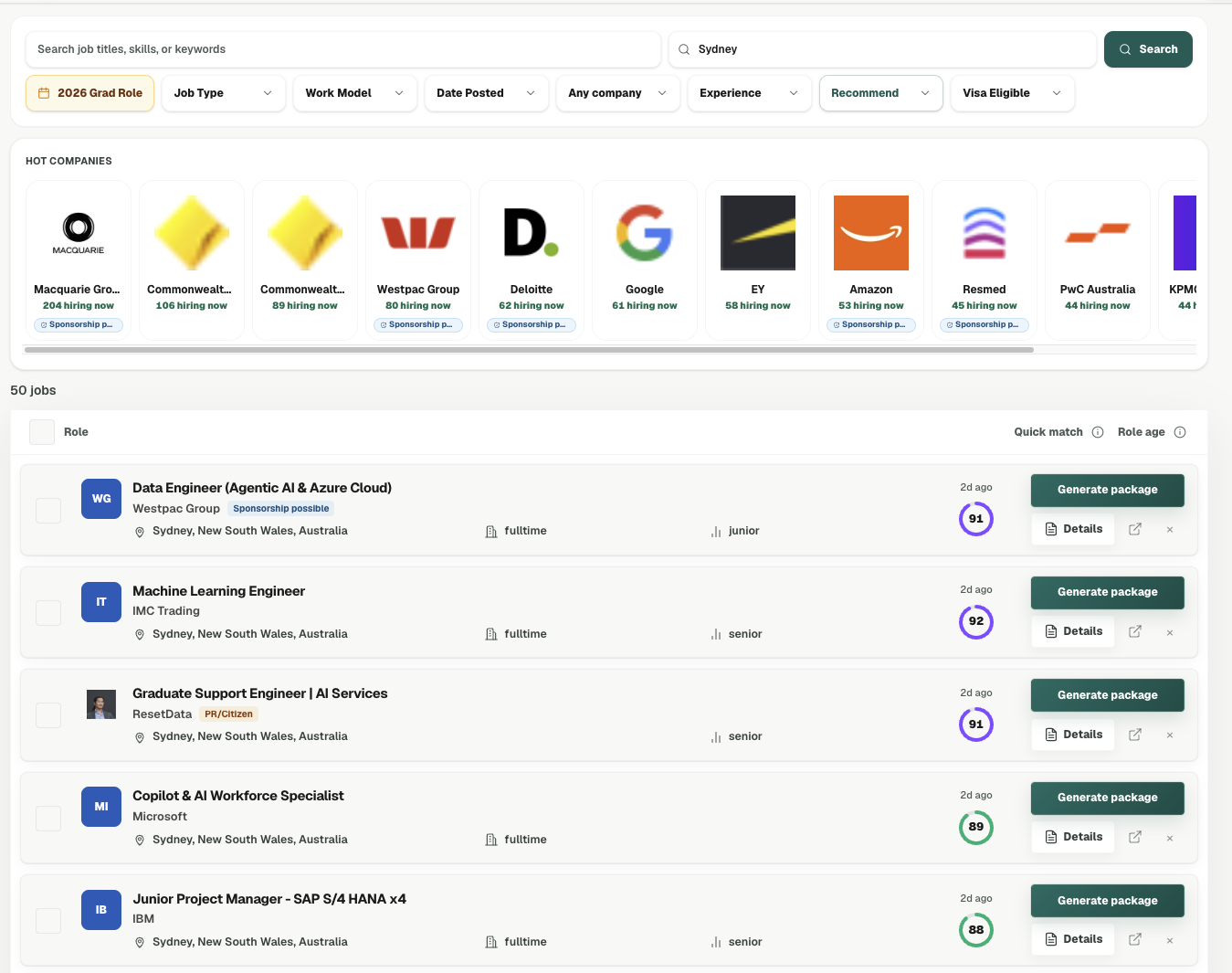The height and width of the screenshot is (973, 1232).
Task: Dismiss the Graduate Support Engineer job row
Action: [x=1170, y=735]
